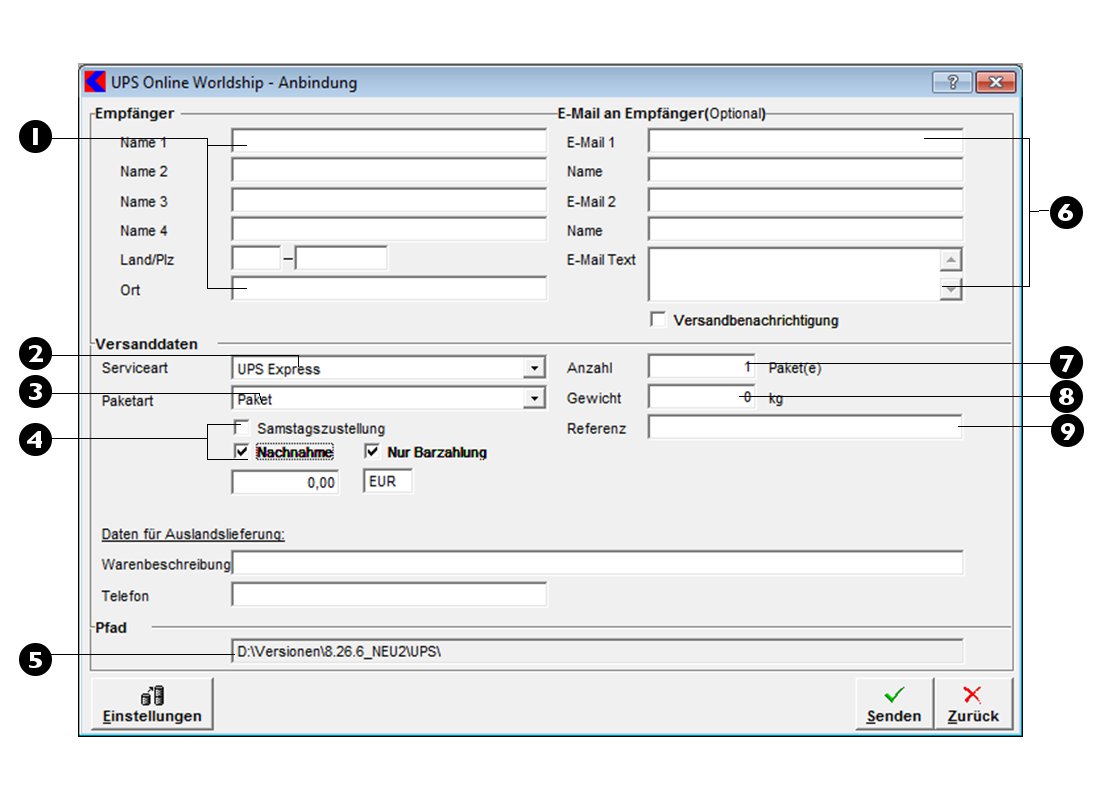The height and width of the screenshot is (800, 1100).
Task: Click Senden to send the shipment
Action: click(894, 704)
